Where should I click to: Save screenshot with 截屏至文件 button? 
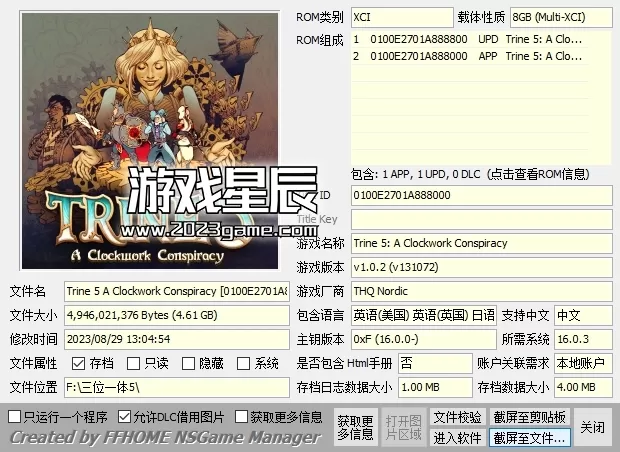click(x=529, y=438)
